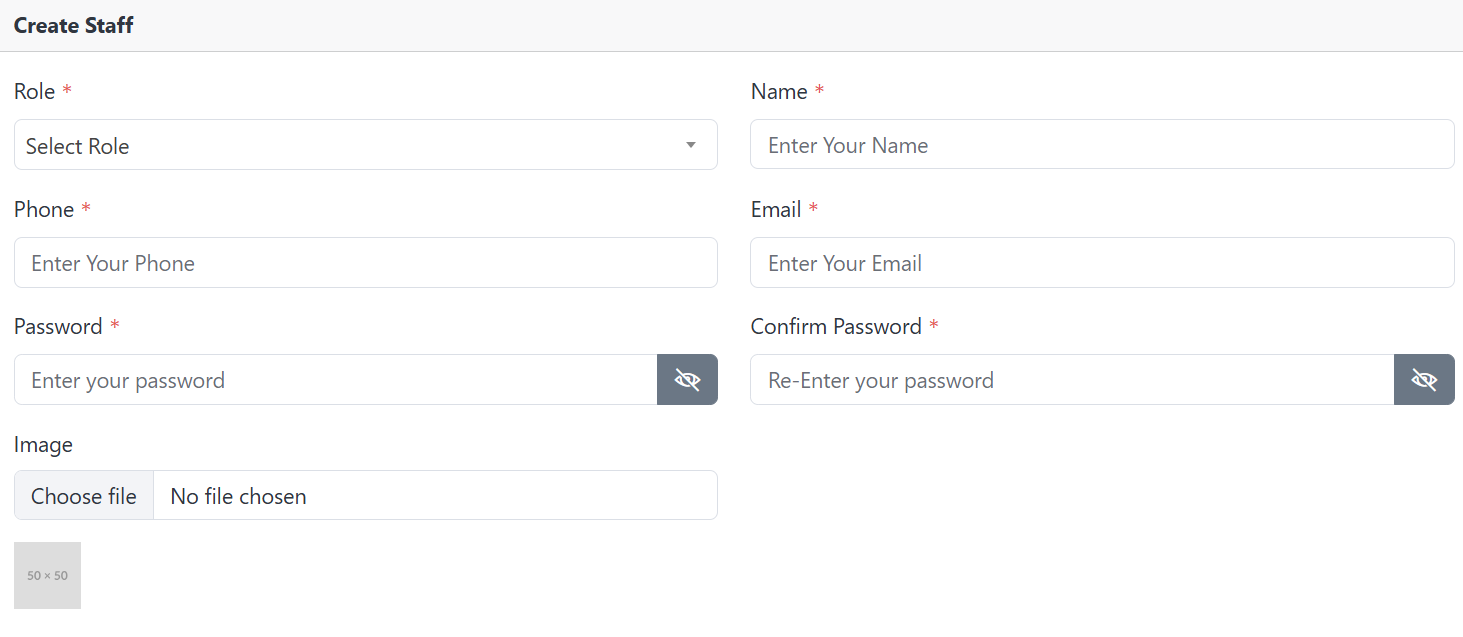The image size is (1463, 637).
Task: Click the Choose file button
Action: coord(84,496)
